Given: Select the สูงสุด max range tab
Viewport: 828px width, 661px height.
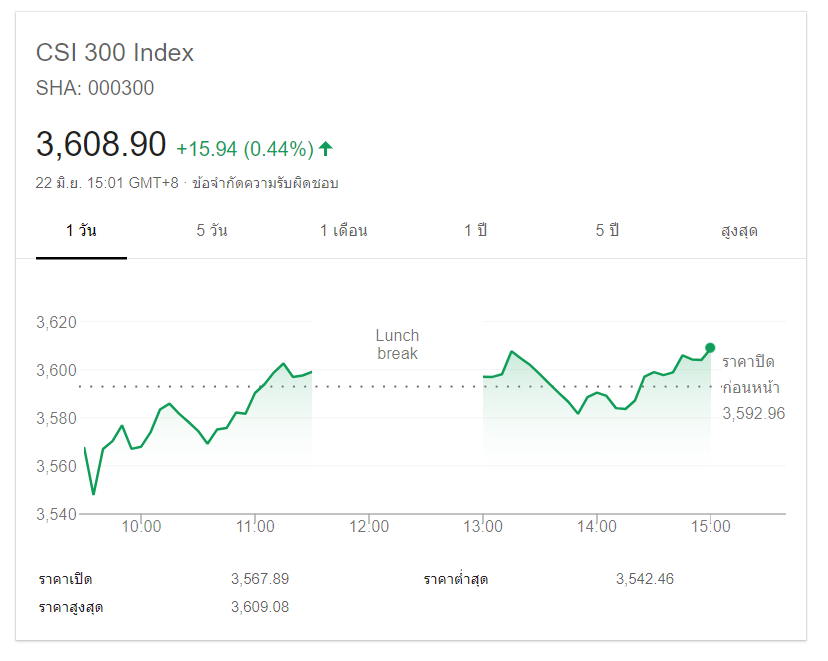Looking at the screenshot, I should click(739, 231).
